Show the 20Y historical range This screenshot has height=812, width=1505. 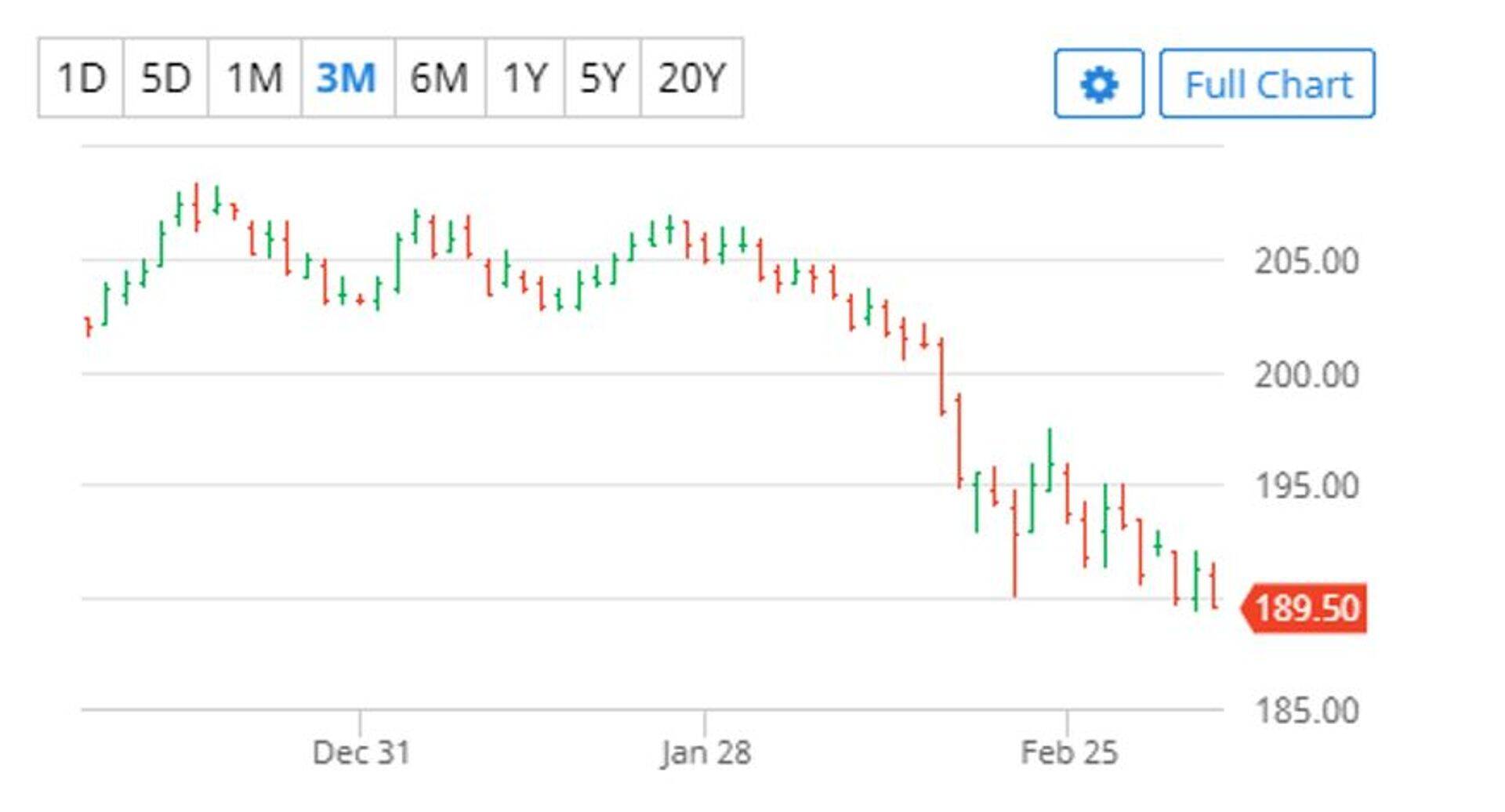click(691, 78)
